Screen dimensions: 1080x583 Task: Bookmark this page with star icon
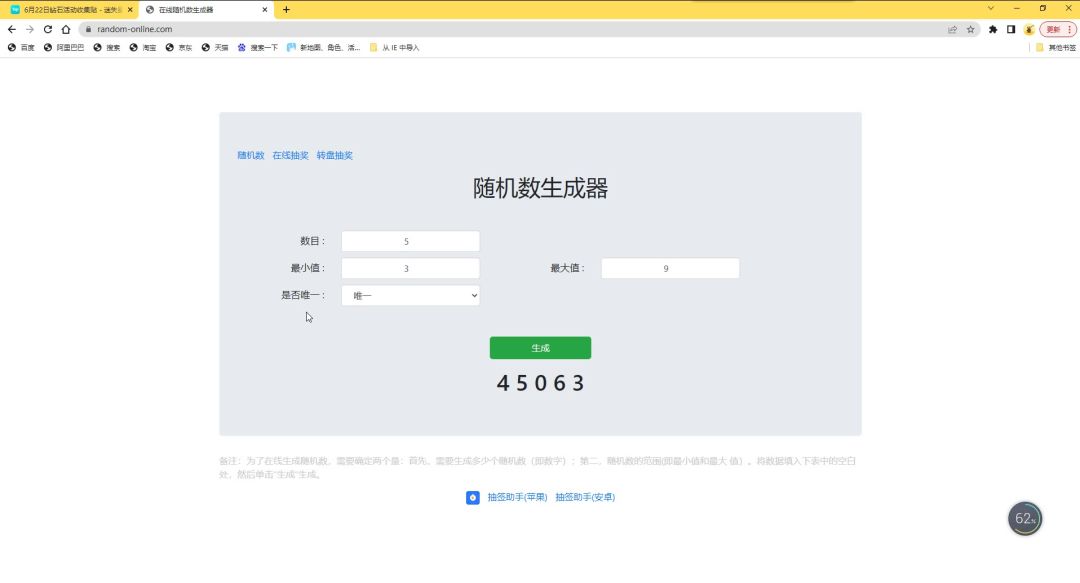tap(970, 29)
